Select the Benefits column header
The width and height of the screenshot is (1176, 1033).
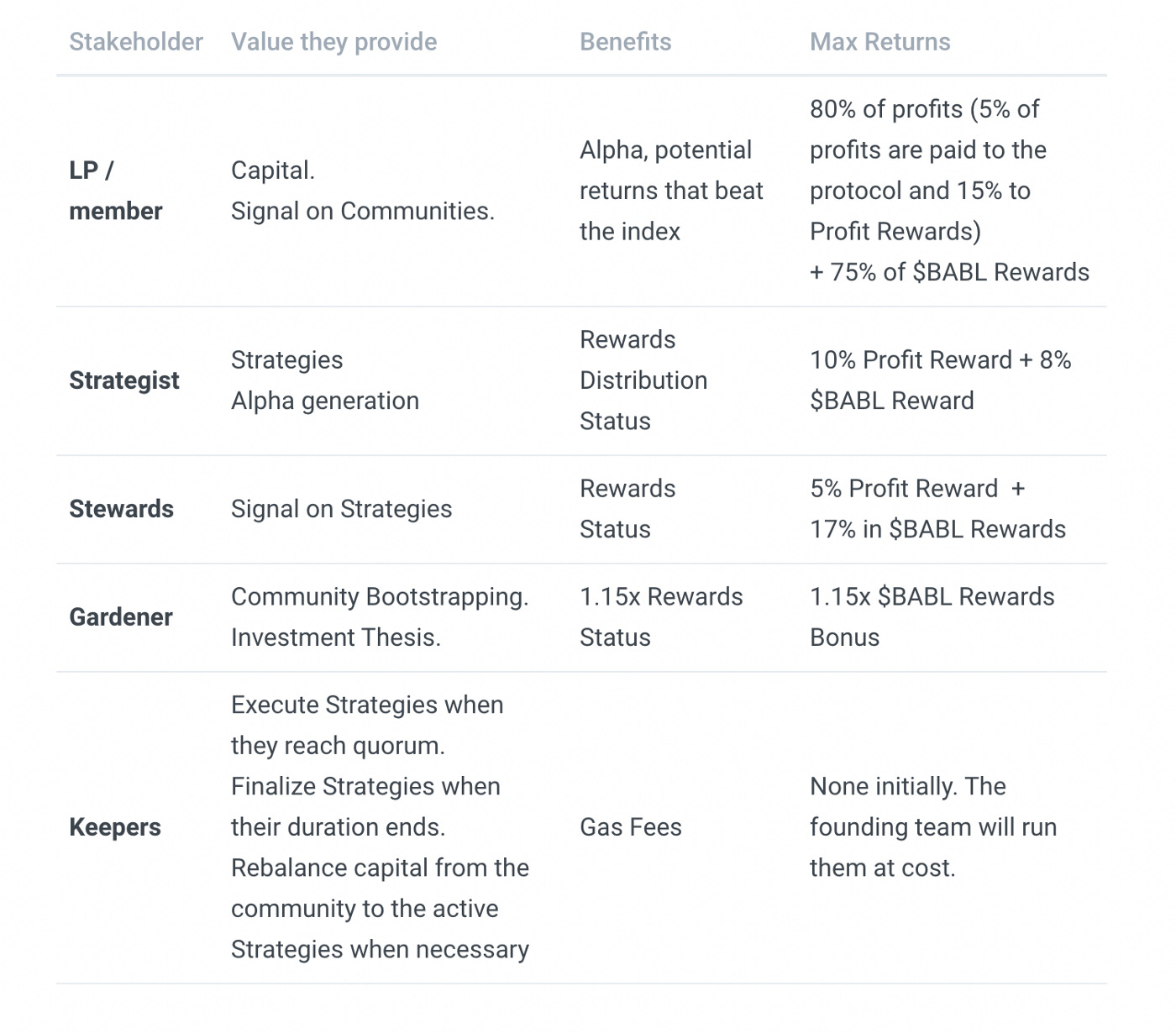(x=625, y=42)
